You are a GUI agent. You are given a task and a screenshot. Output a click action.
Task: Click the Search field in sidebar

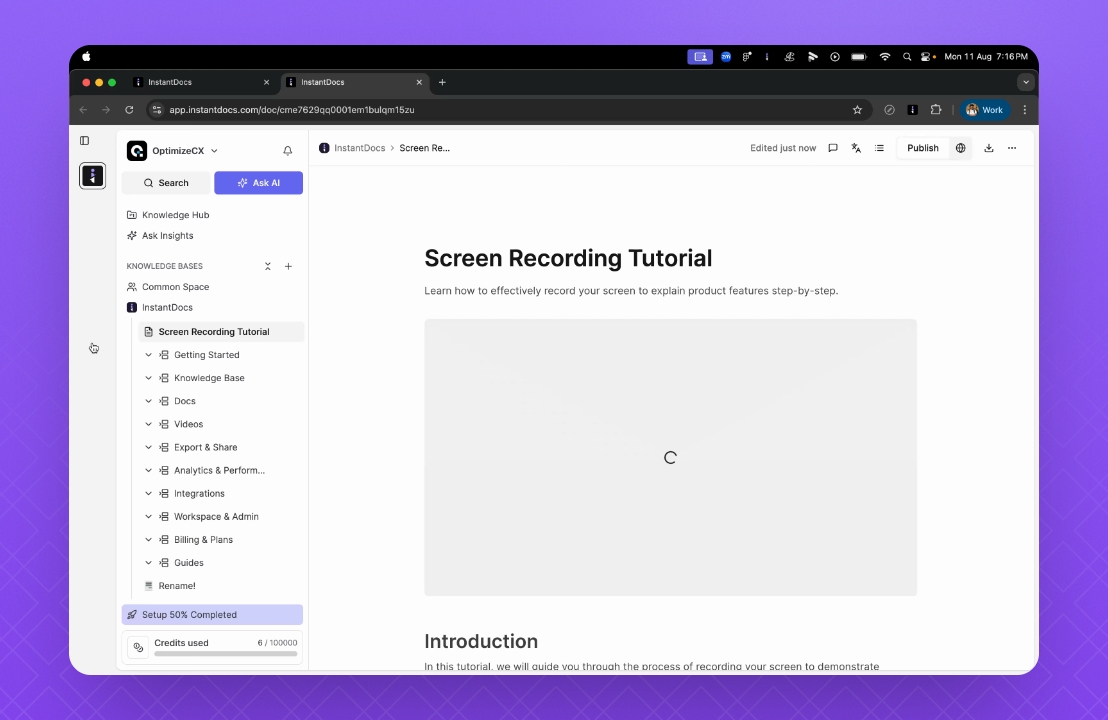166,183
